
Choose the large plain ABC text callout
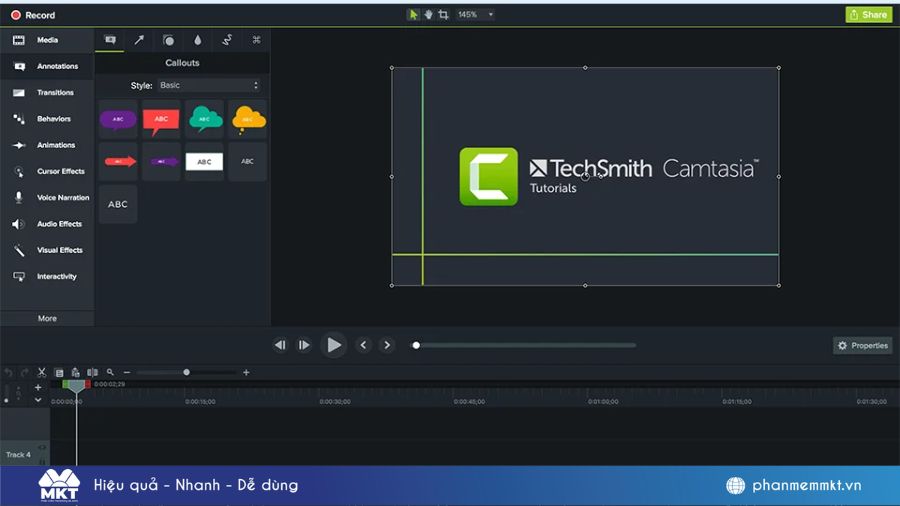(118, 204)
